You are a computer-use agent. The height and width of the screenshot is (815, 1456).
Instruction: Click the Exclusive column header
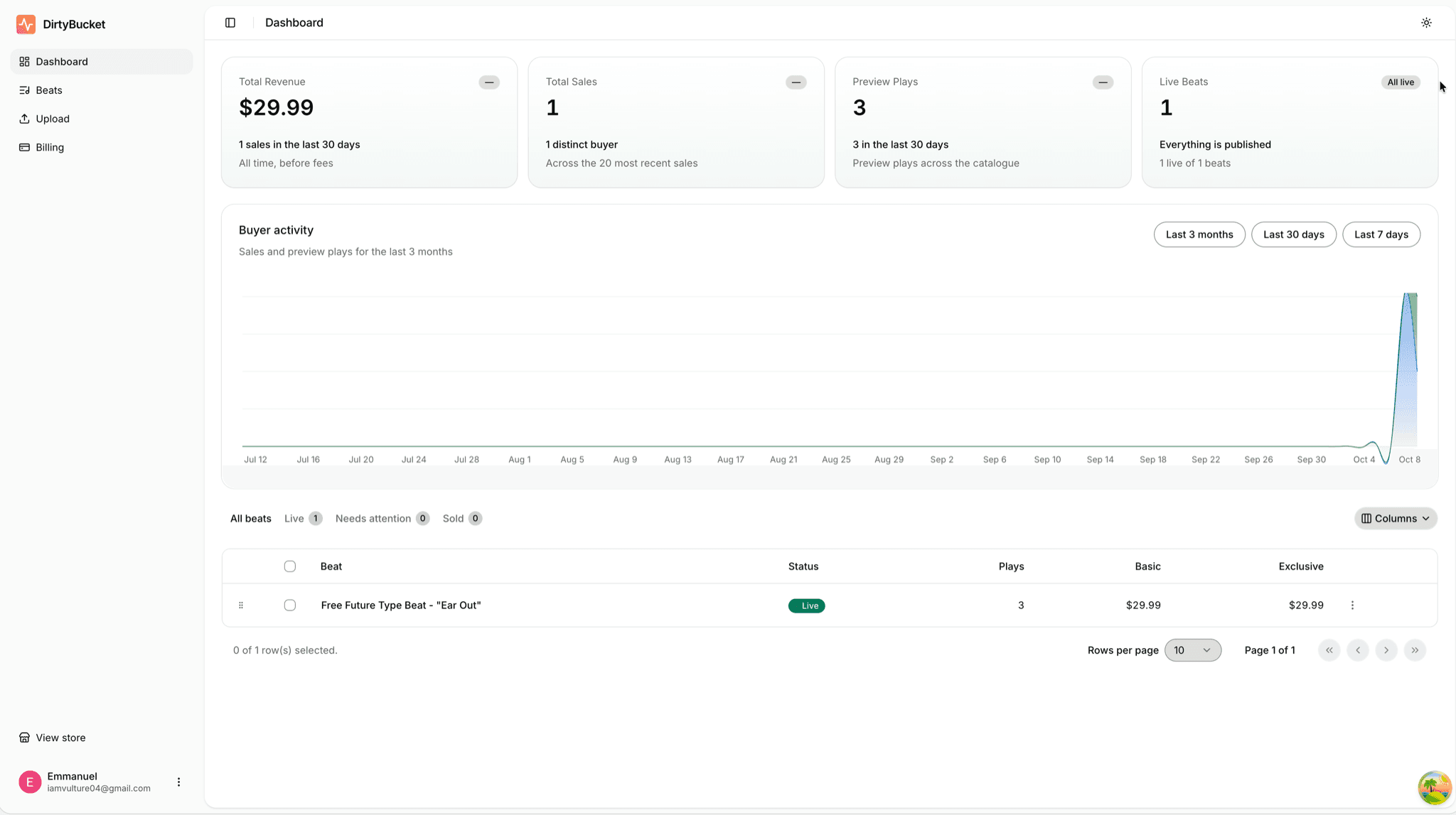coord(1301,566)
